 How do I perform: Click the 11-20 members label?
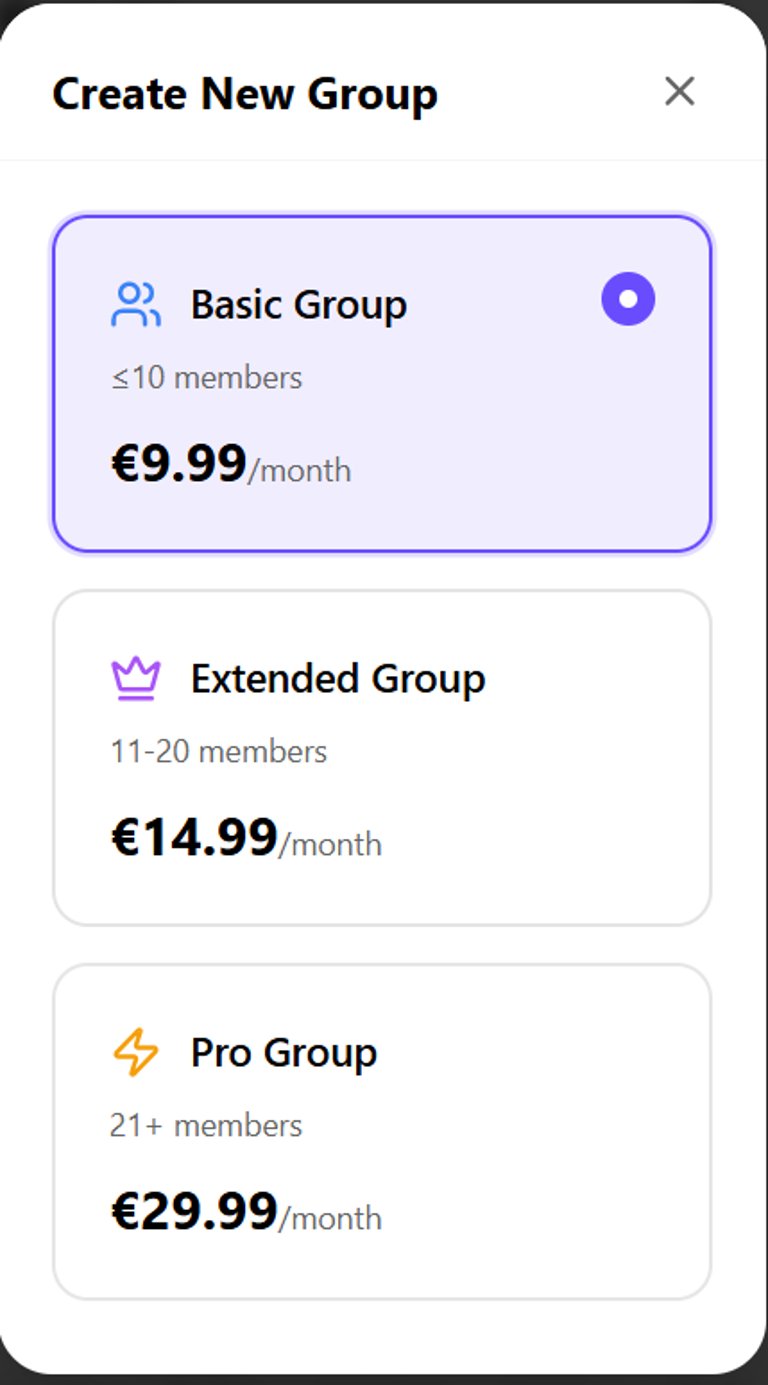click(x=219, y=752)
